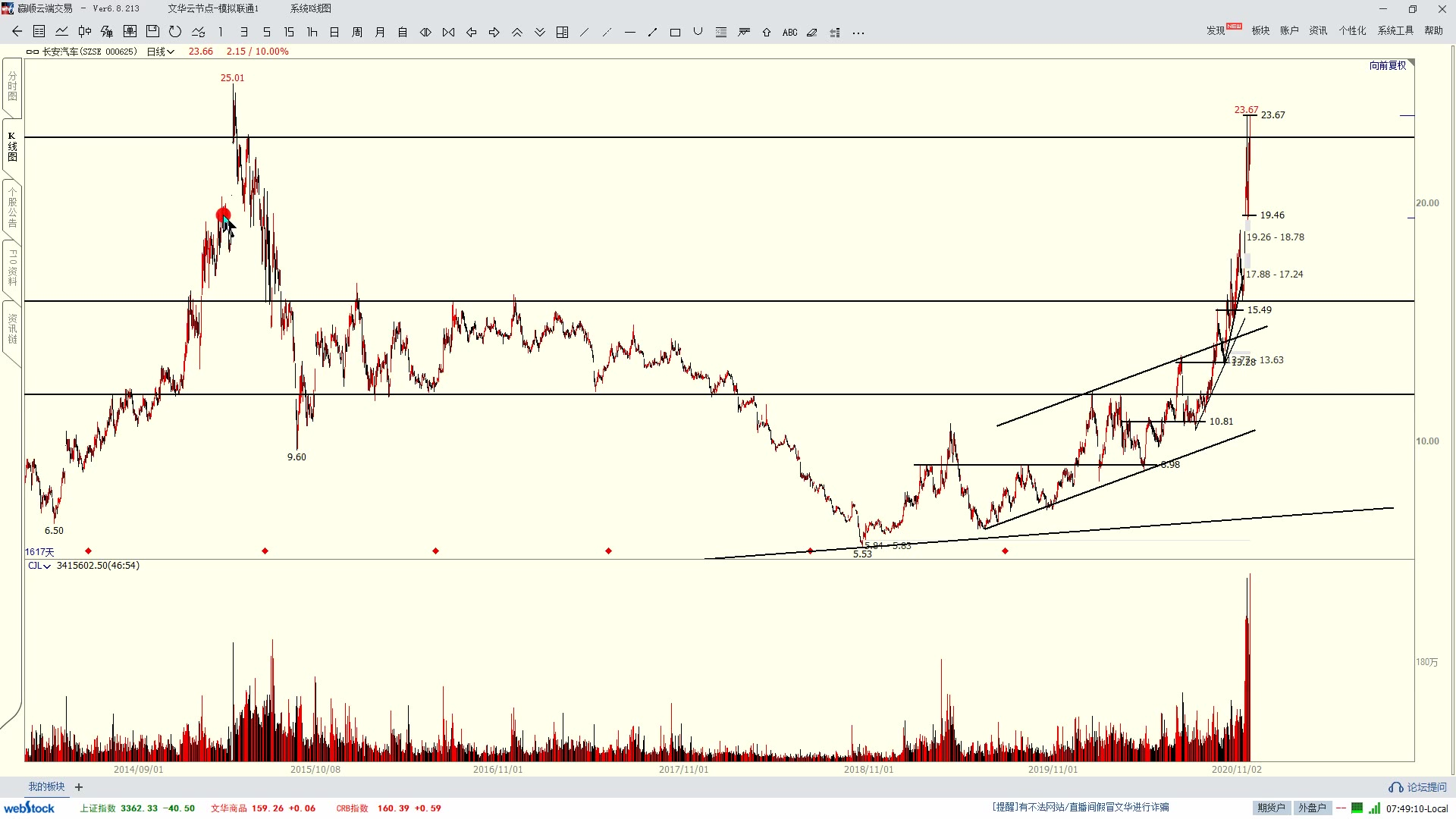Switch to the 分时图 side tab

pos(12,86)
